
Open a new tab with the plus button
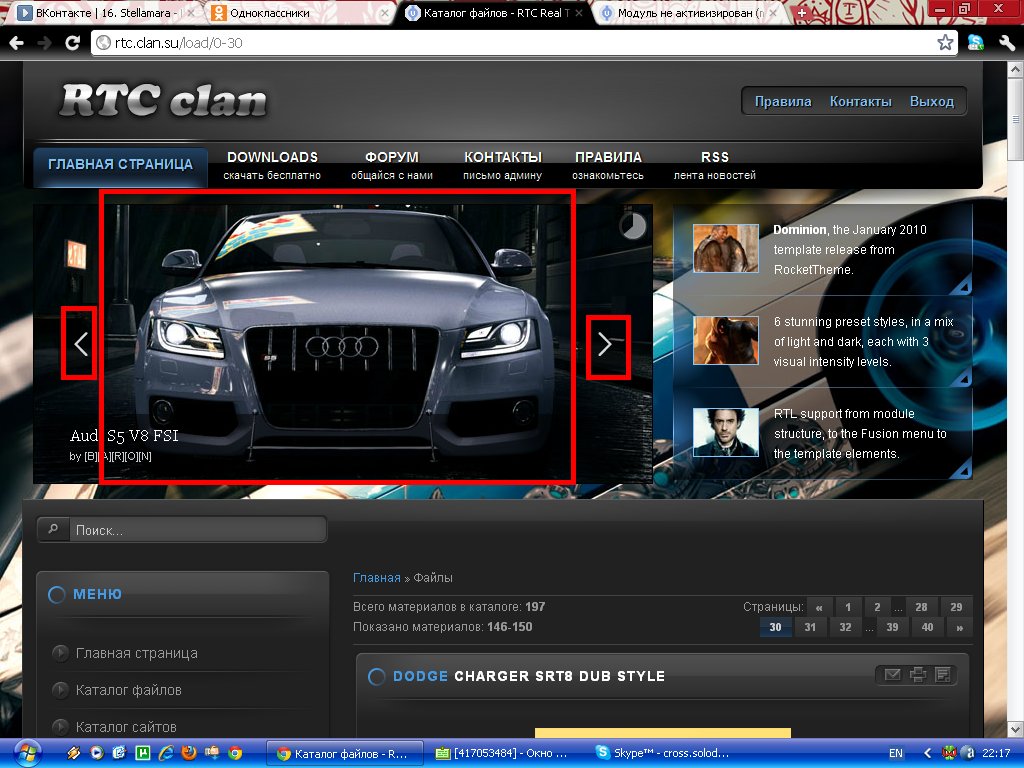coord(802,12)
